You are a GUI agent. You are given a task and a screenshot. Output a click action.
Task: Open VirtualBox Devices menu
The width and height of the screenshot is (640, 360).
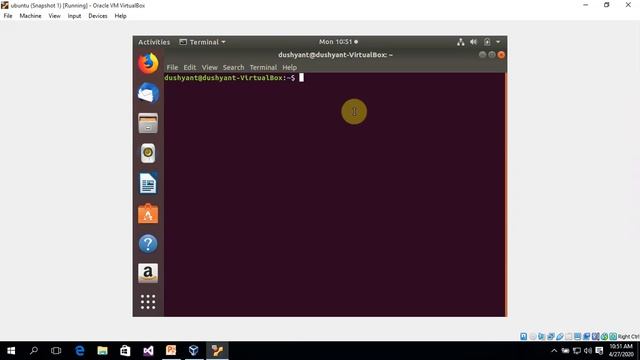[98, 16]
